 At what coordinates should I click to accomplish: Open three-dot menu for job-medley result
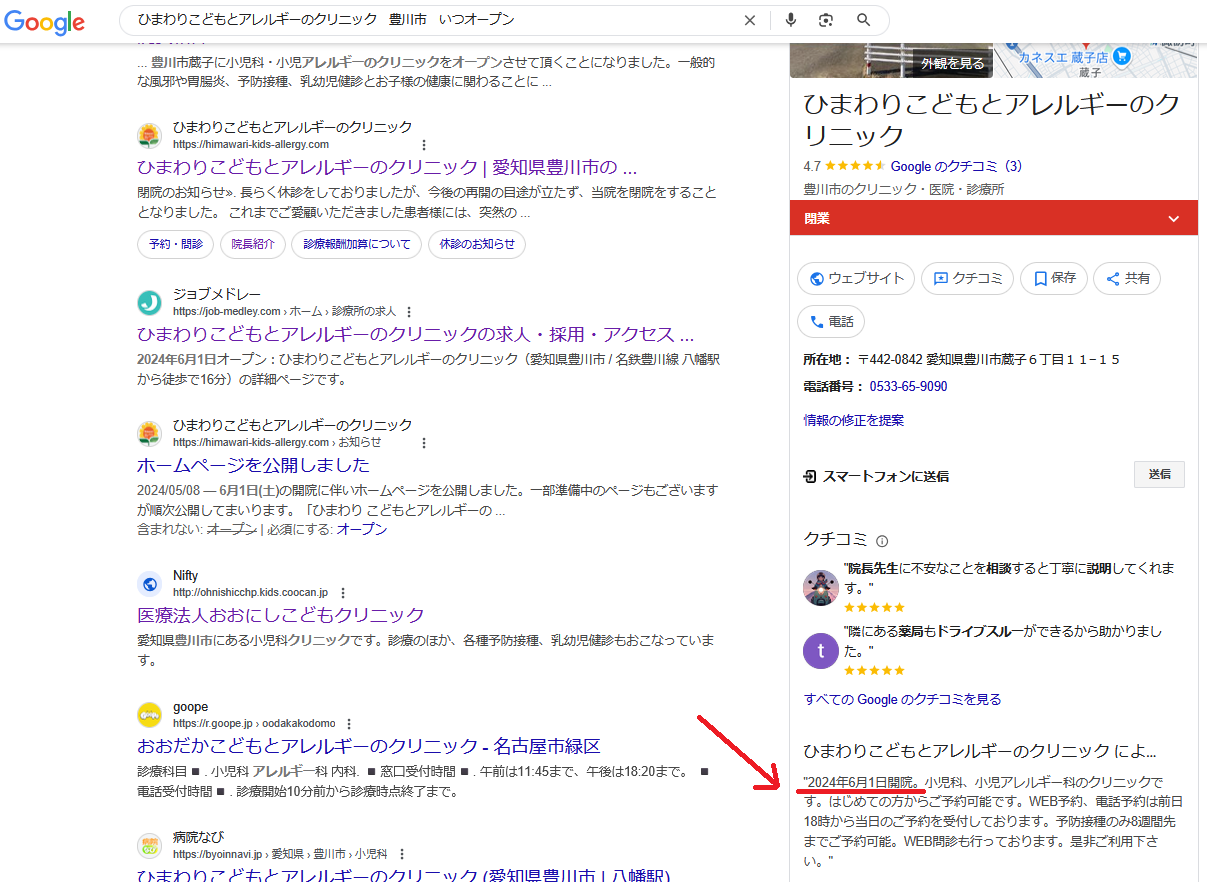coord(408,312)
